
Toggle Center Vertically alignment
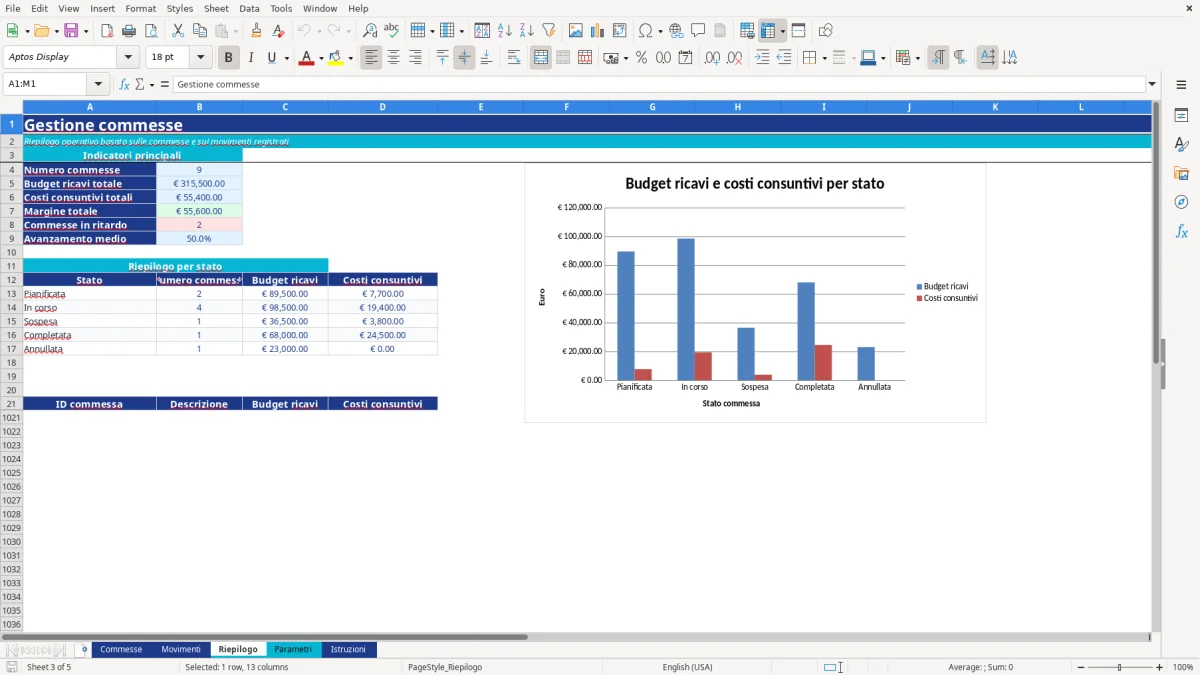464,58
